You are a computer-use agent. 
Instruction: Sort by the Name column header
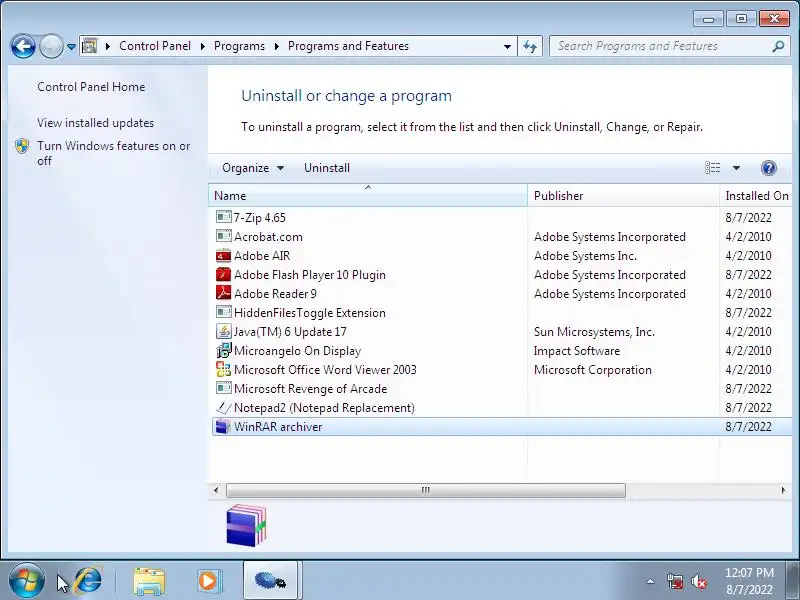point(368,195)
